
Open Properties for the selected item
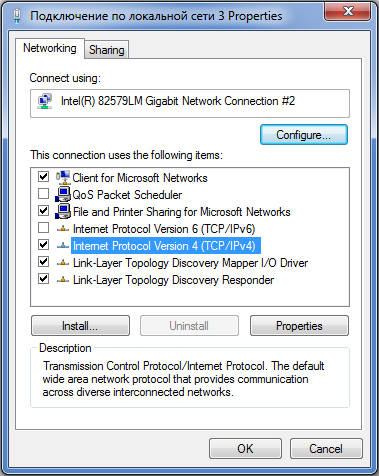tap(299, 326)
